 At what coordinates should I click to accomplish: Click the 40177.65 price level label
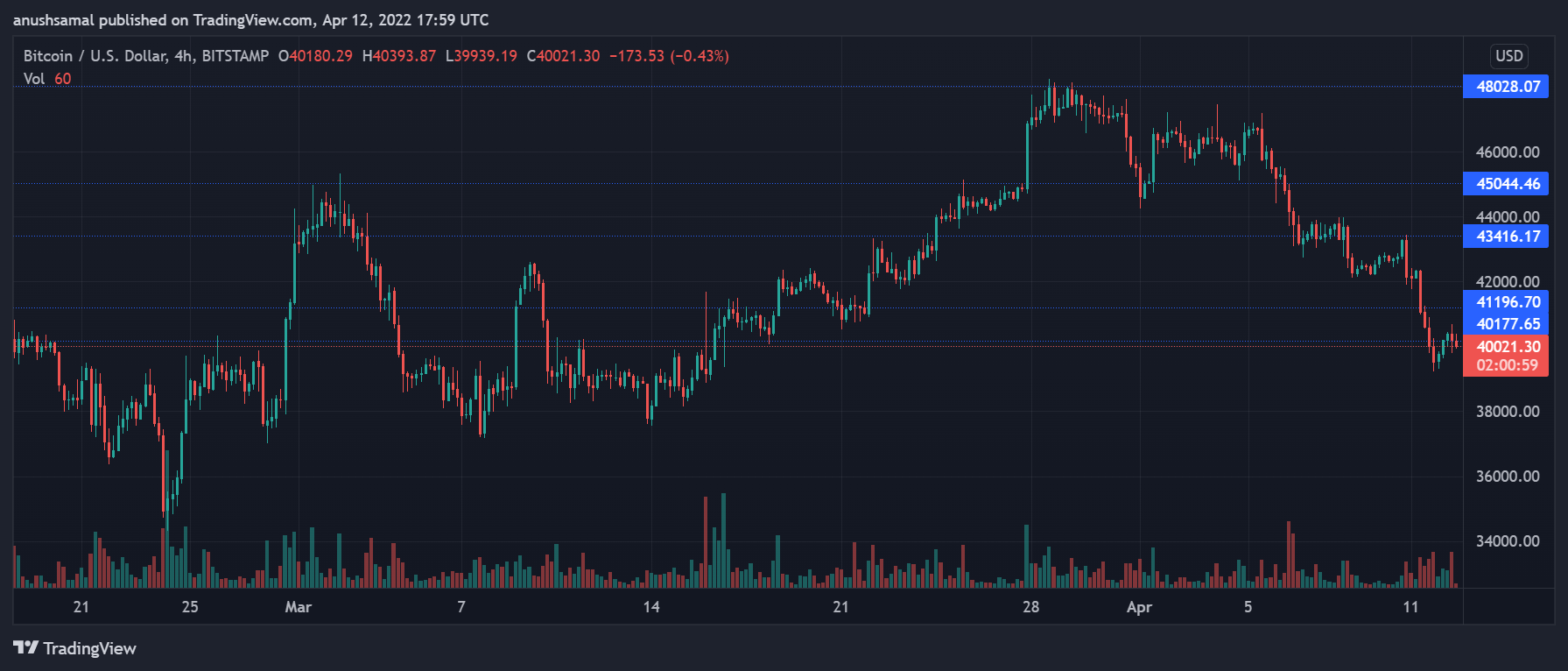[x=1507, y=324]
